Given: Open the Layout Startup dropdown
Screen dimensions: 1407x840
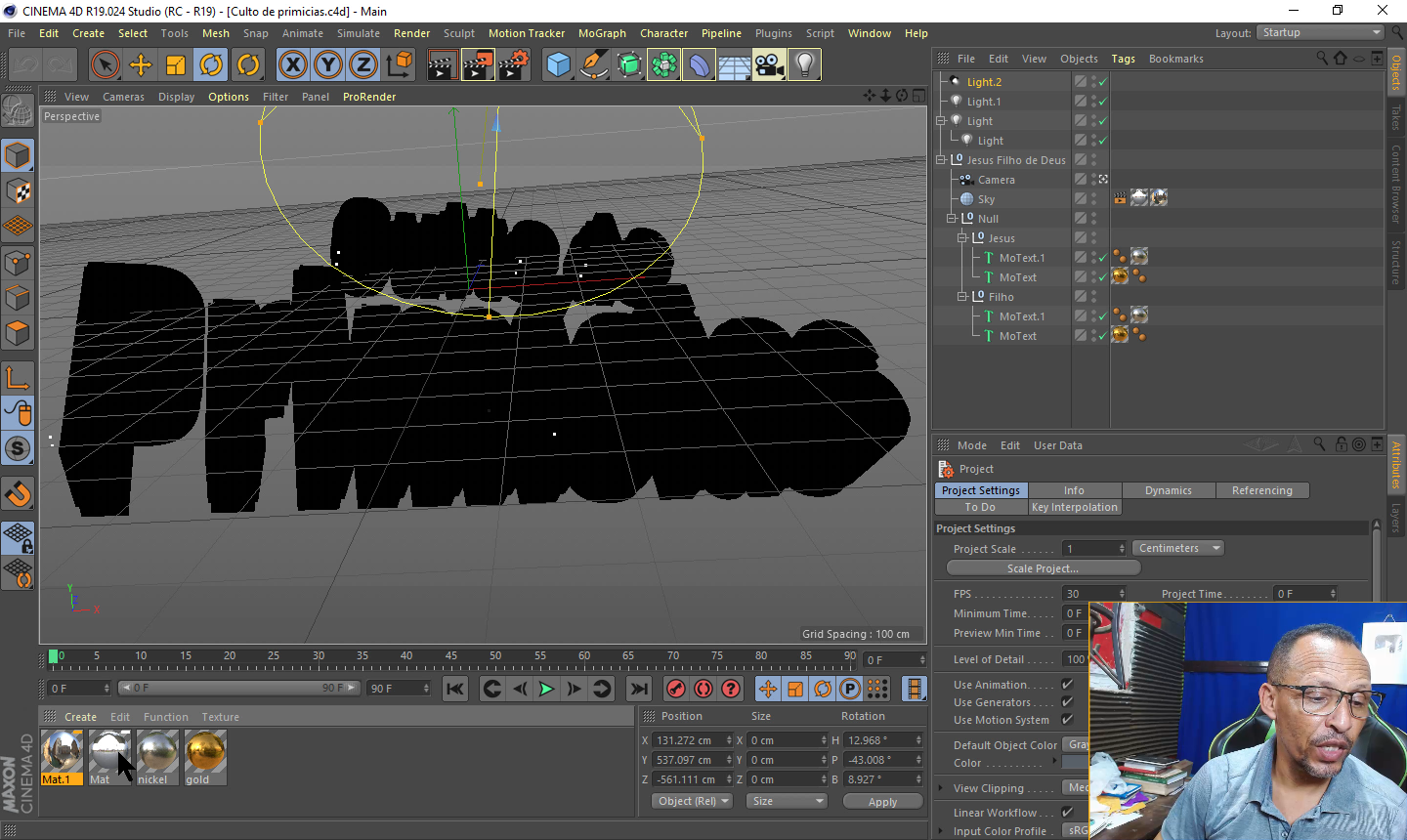Looking at the screenshot, I should (1320, 32).
